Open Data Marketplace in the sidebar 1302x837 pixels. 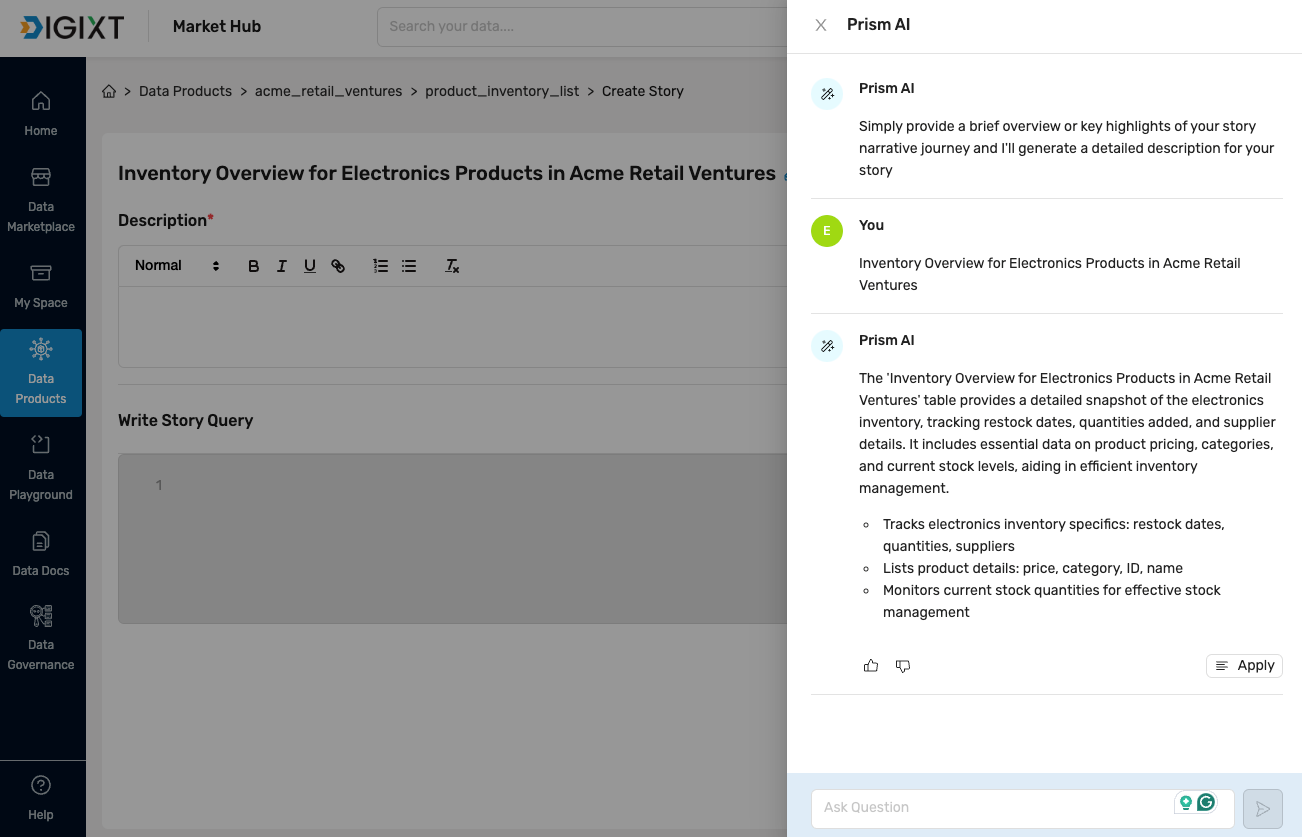tap(41, 200)
